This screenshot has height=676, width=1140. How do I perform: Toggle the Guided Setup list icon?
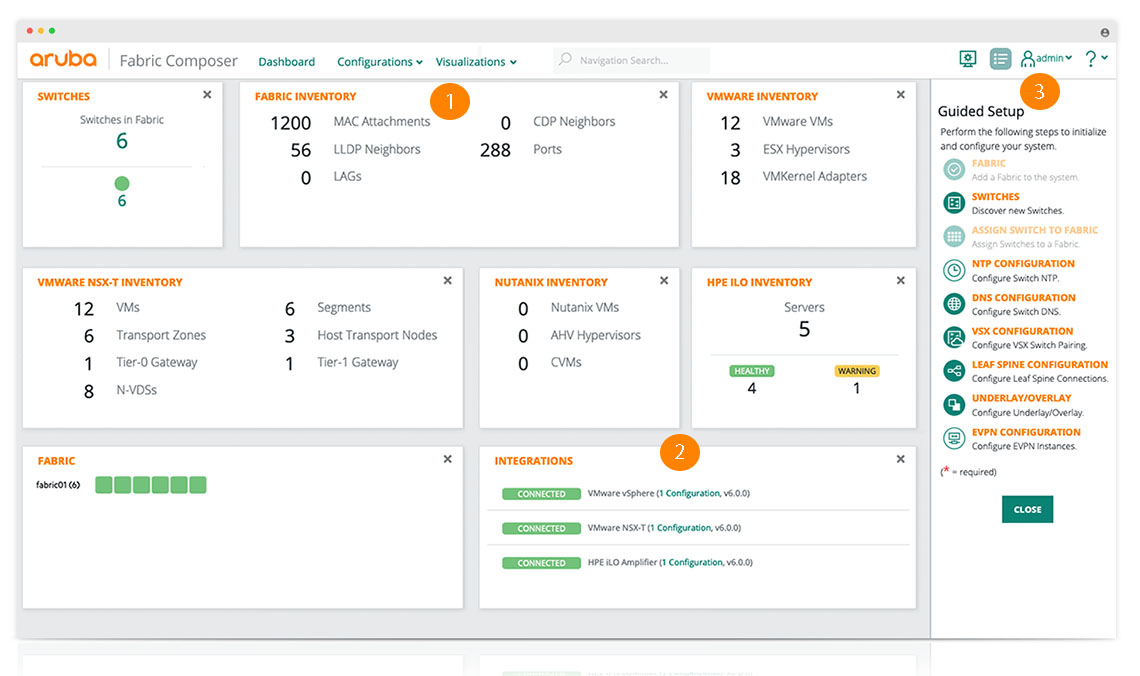(x=1000, y=59)
